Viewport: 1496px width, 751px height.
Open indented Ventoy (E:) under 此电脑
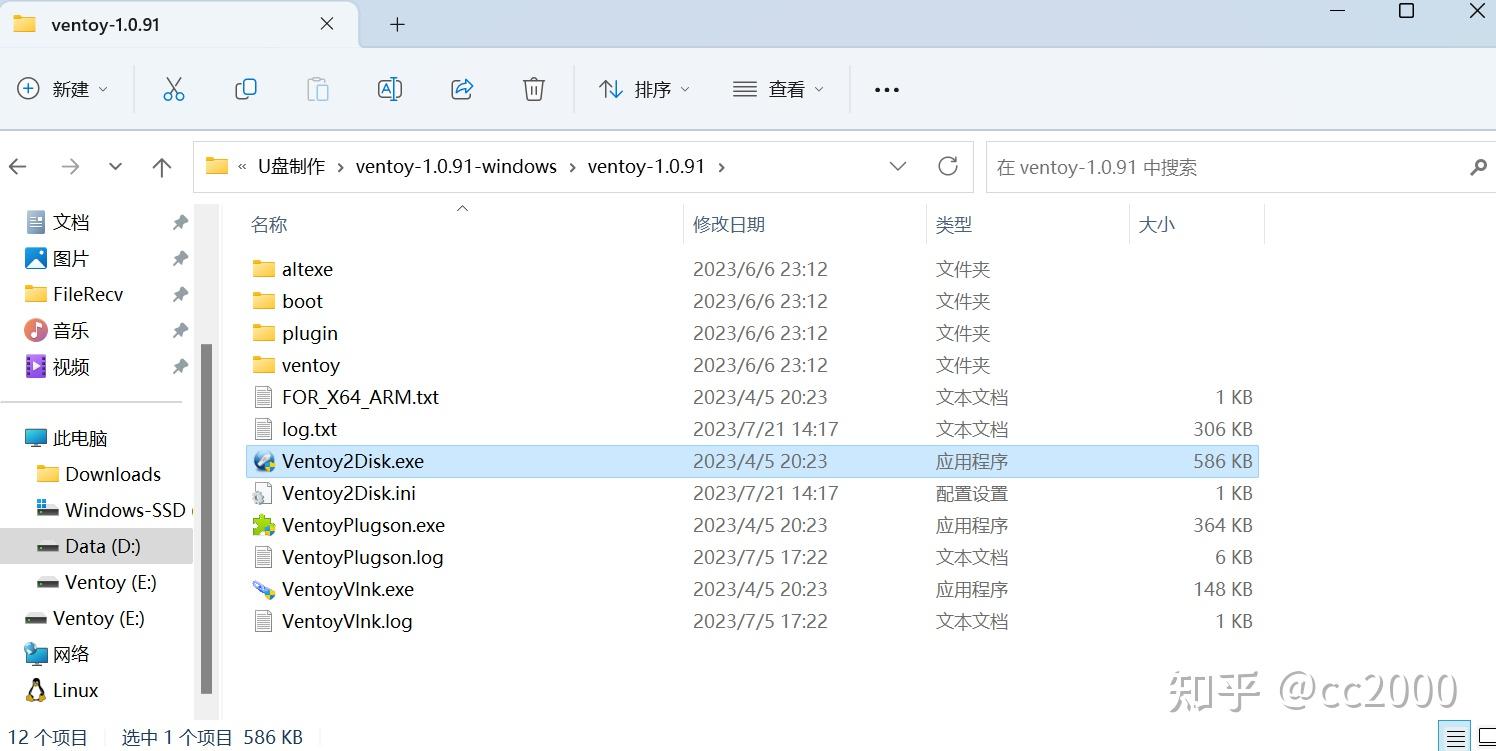[x=110, y=582]
